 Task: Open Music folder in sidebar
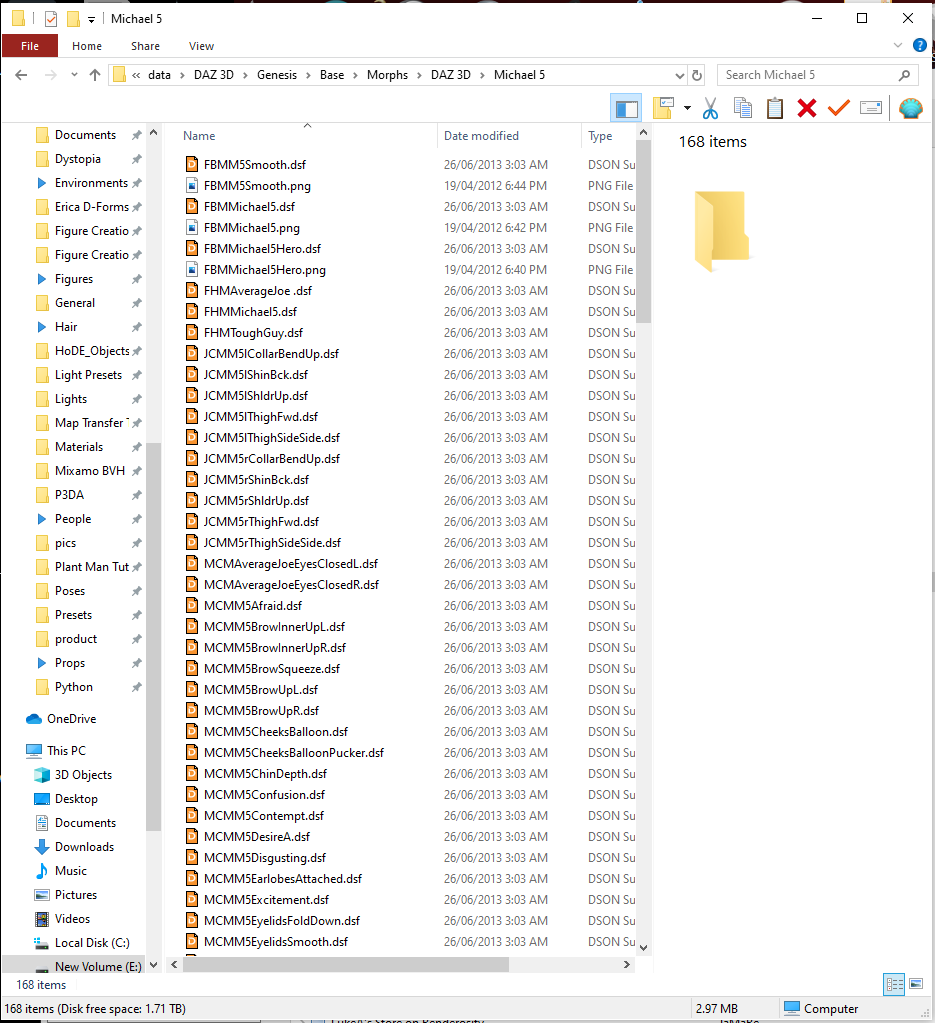point(70,871)
